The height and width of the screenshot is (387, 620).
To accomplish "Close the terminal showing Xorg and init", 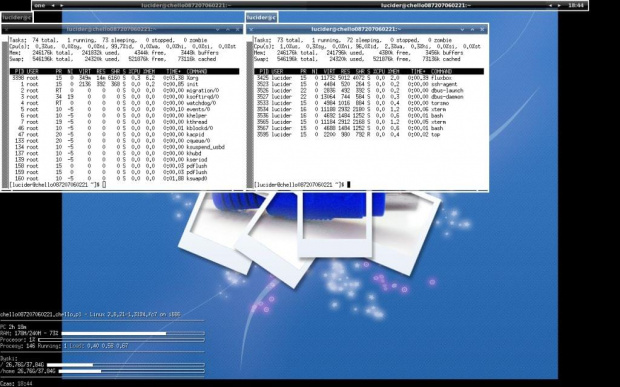I will (x=237, y=29).
